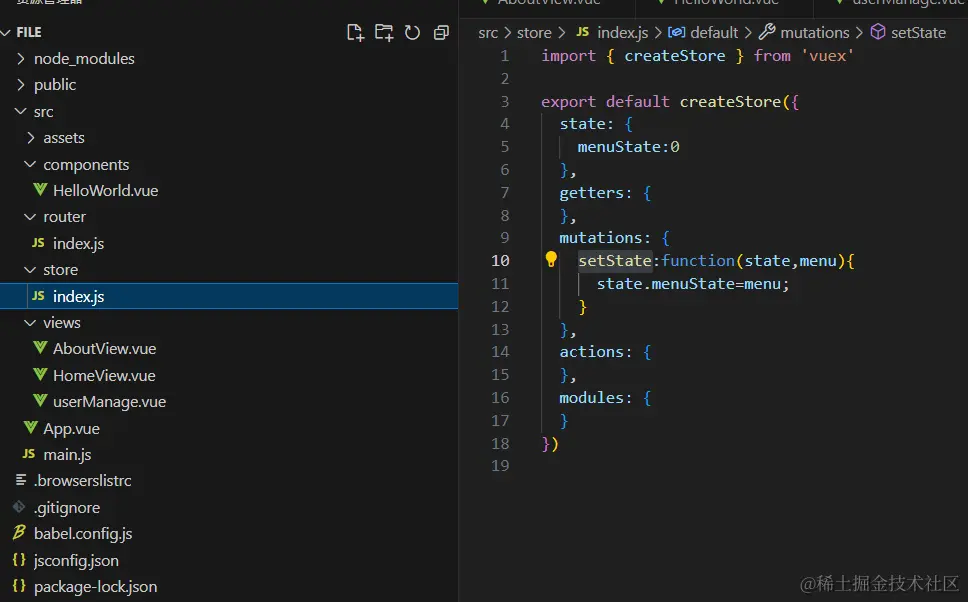Expand the assets folder
Screen dimensions: 968x602
[30, 138]
